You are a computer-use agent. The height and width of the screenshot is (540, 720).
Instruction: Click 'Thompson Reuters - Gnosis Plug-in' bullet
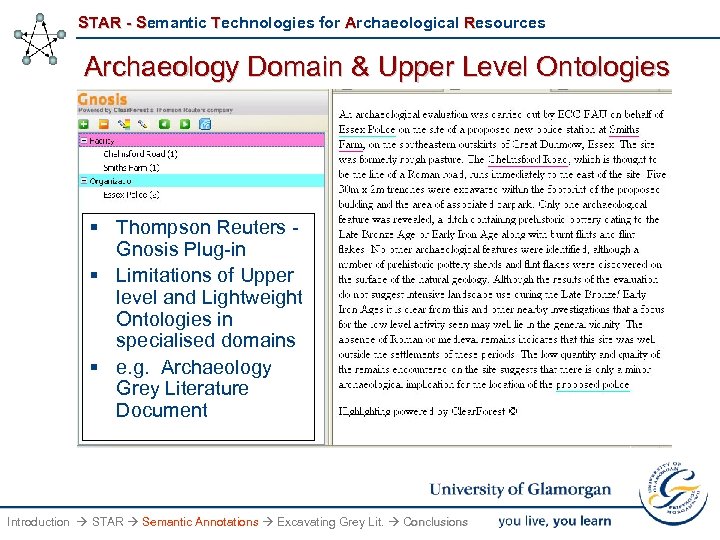click(207, 238)
